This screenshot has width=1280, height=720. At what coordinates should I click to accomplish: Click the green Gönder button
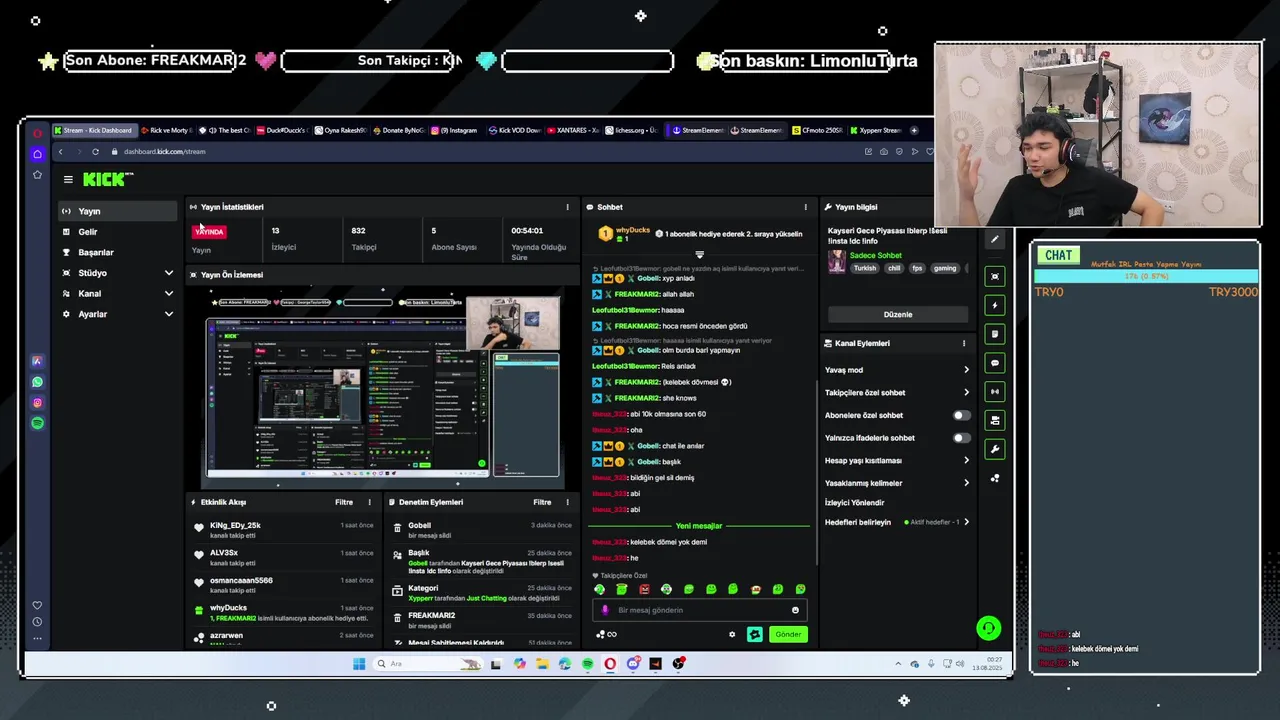pos(788,634)
